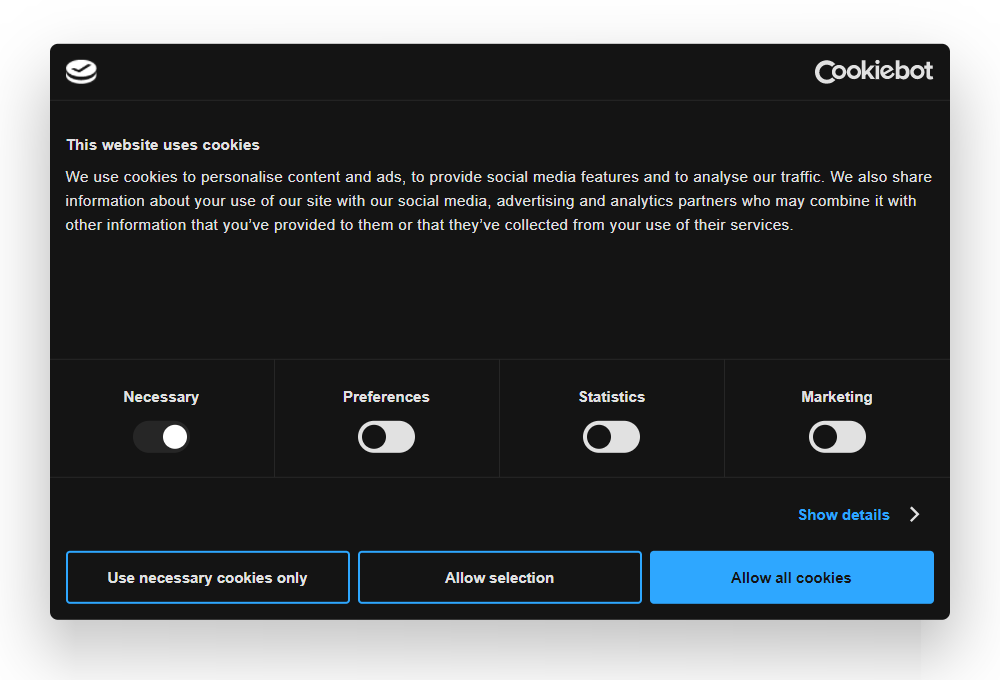Select the 'This website uses cookies' heading
The image size is (1000, 680).
click(163, 145)
